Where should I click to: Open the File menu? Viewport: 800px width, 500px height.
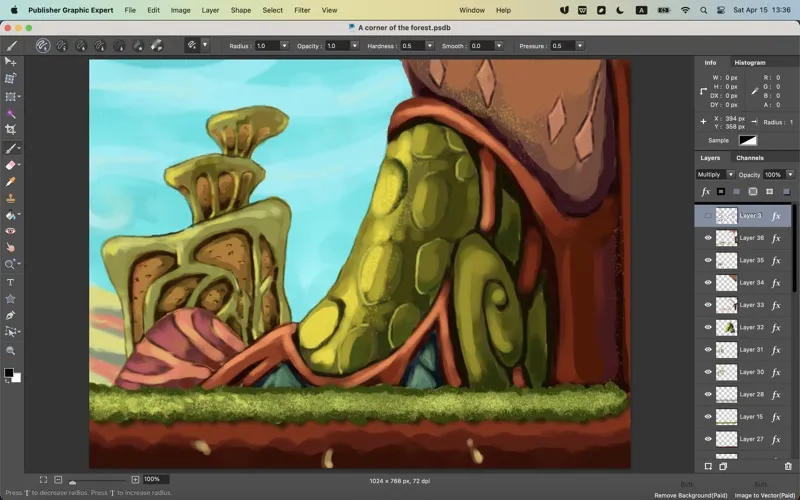(x=130, y=10)
